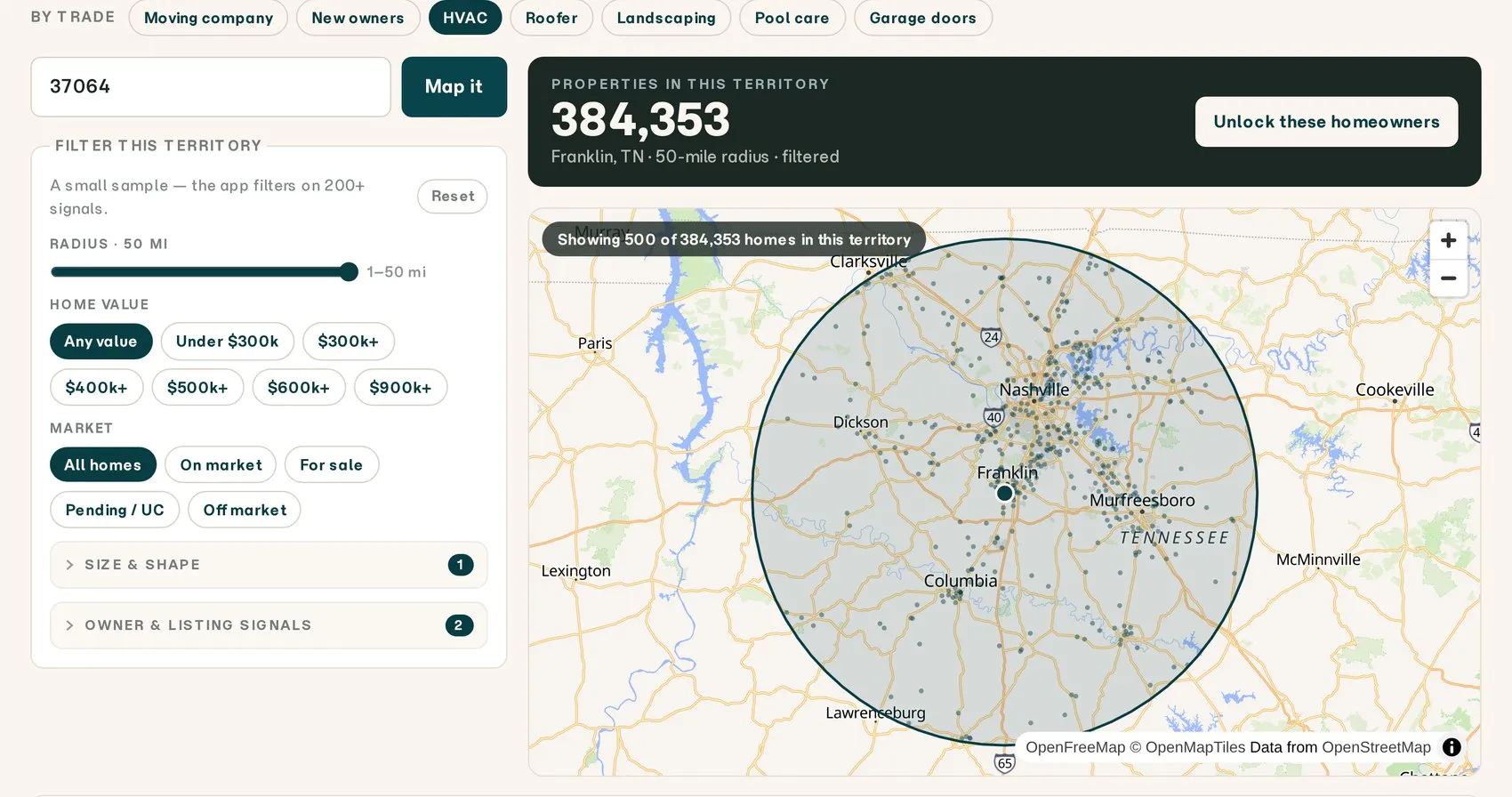Screen dimensions: 1512x797
Task: Click the Paris label on map
Action: coord(594,343)
